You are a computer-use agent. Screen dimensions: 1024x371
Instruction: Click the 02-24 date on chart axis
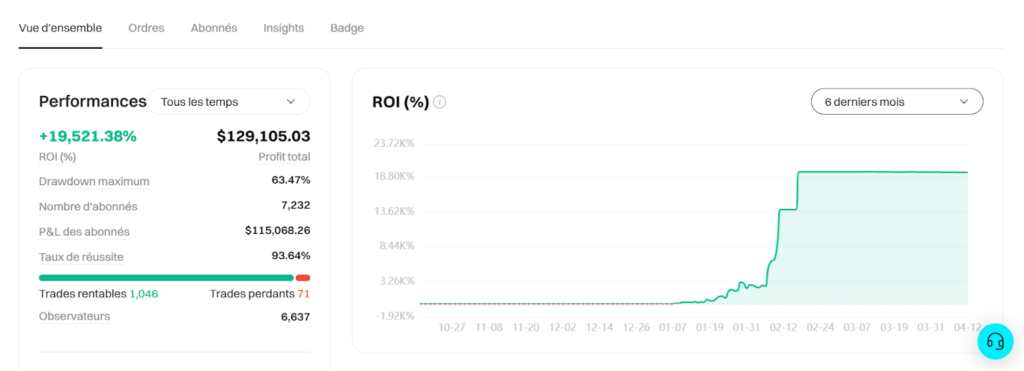click(x=820, y=328)
